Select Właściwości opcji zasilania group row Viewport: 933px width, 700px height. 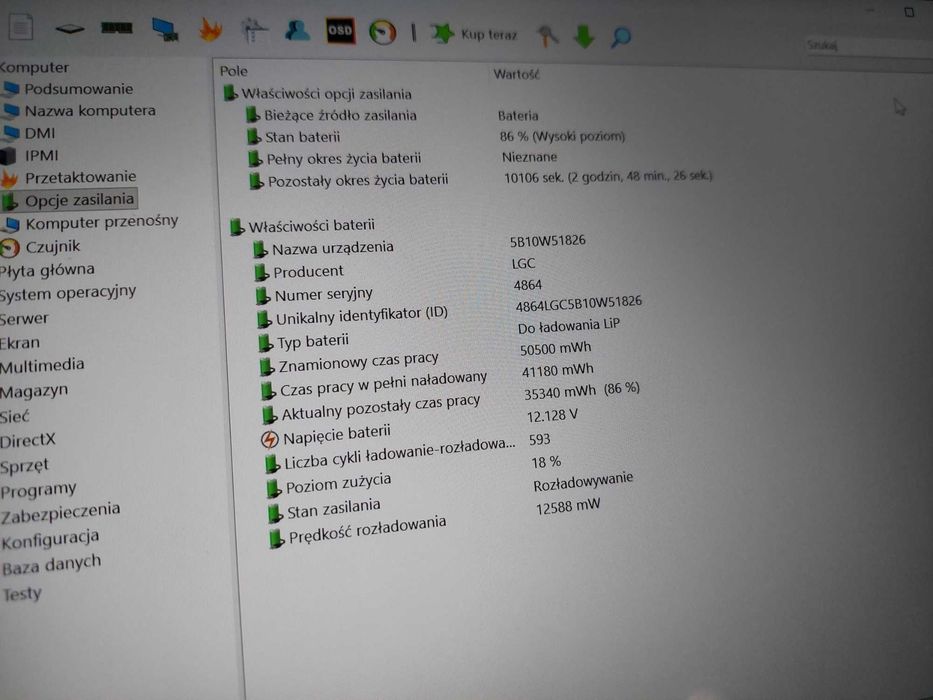[317, 93]
